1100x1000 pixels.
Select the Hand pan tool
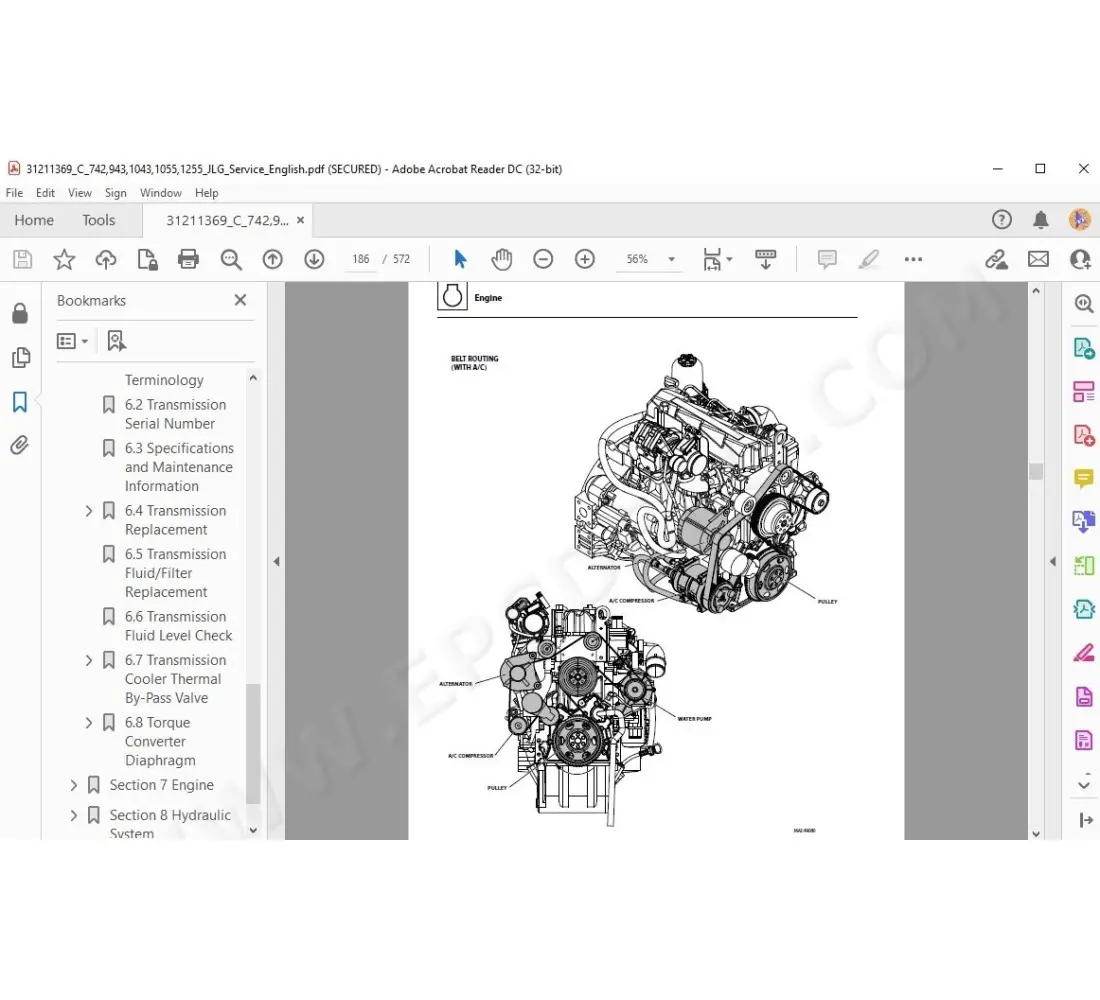coord(501,260)
